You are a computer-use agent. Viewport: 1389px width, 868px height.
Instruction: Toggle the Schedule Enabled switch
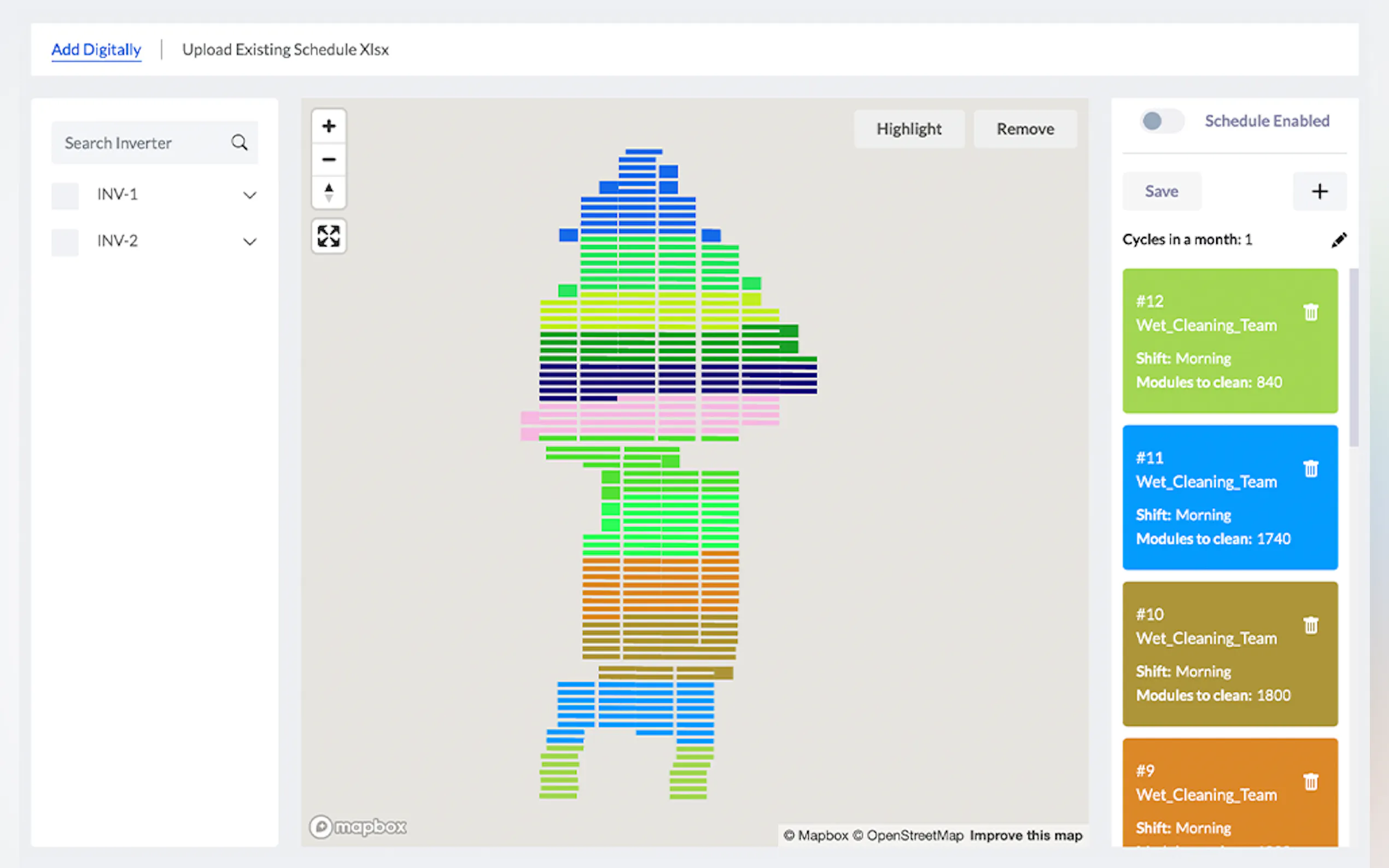(x=1161, y=121)
